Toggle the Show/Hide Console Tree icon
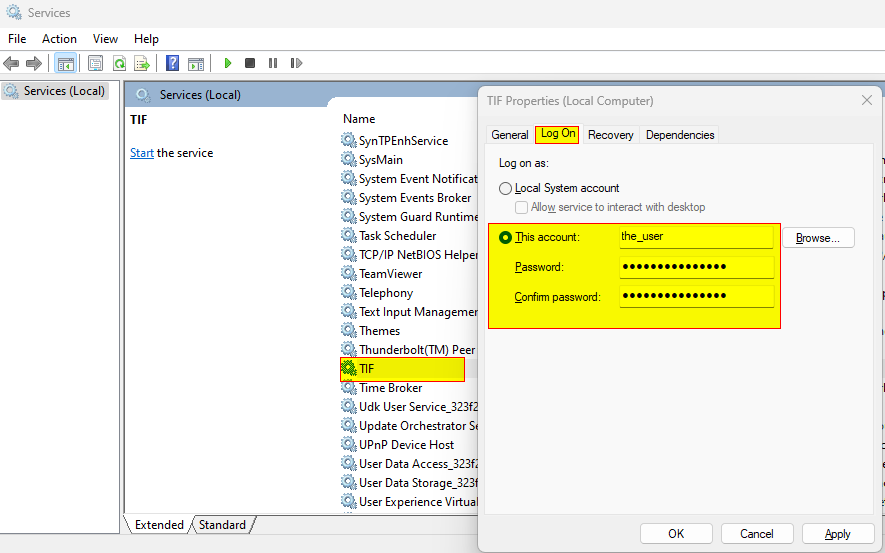The image size is (885, 553). click(x=65, y=63)
